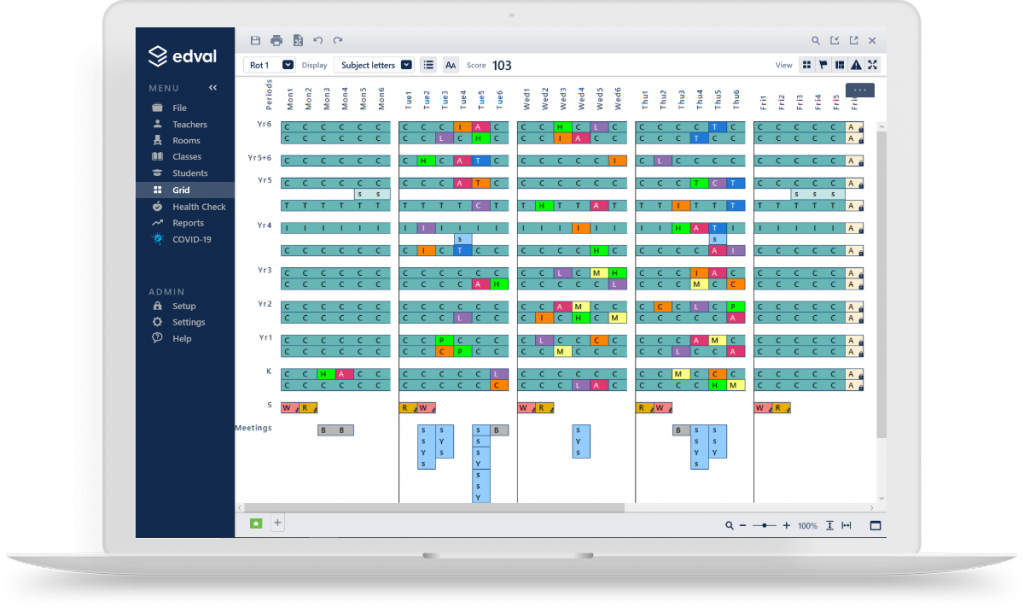Redo the last change
The image size is (1024, 608).
[338, 40]
